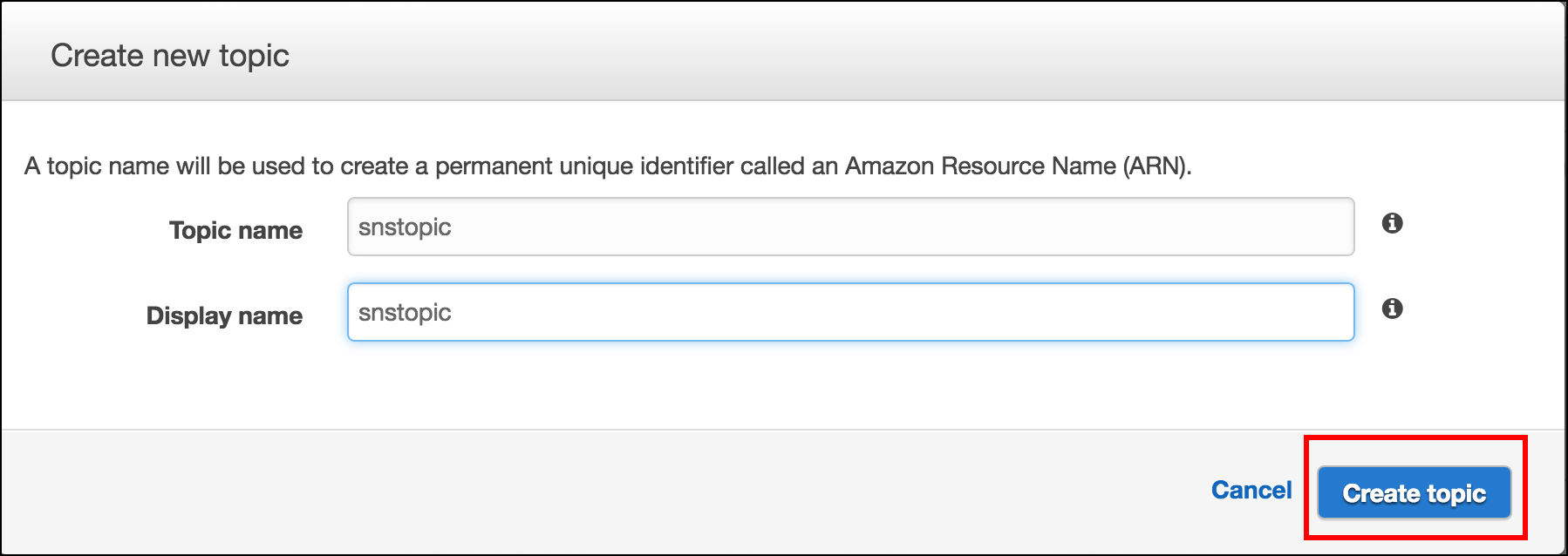Place cursor in the Display name textbox
Screen dimensions: 1568x556
tap(850, 312)
